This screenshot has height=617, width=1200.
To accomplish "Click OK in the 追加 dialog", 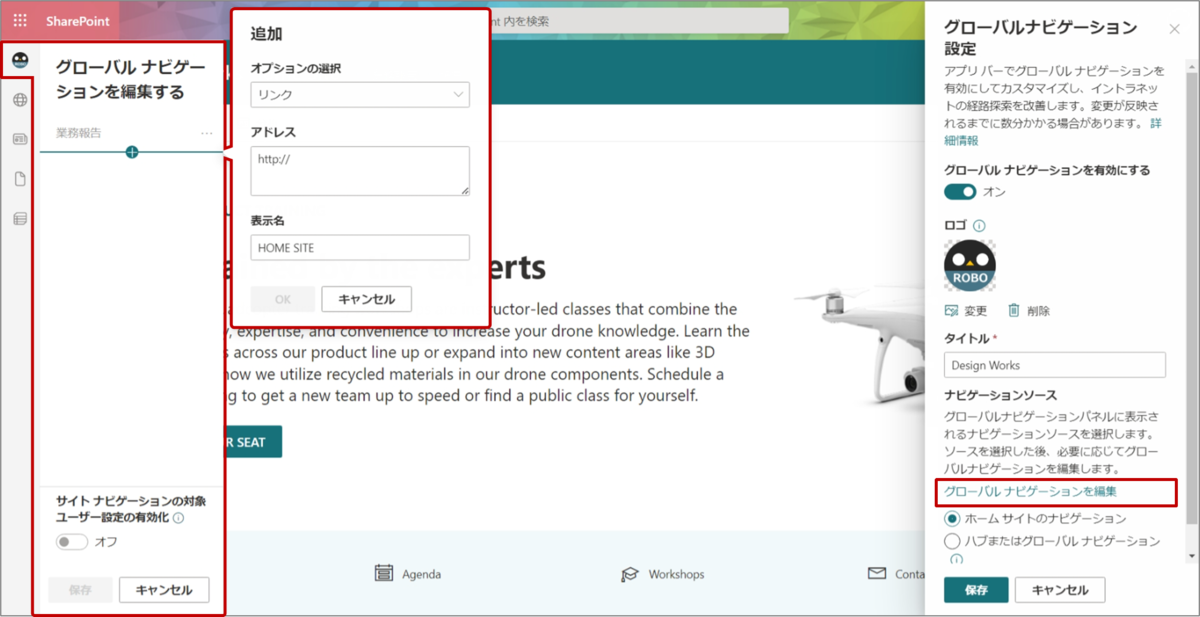I will [x=282, y=299].
